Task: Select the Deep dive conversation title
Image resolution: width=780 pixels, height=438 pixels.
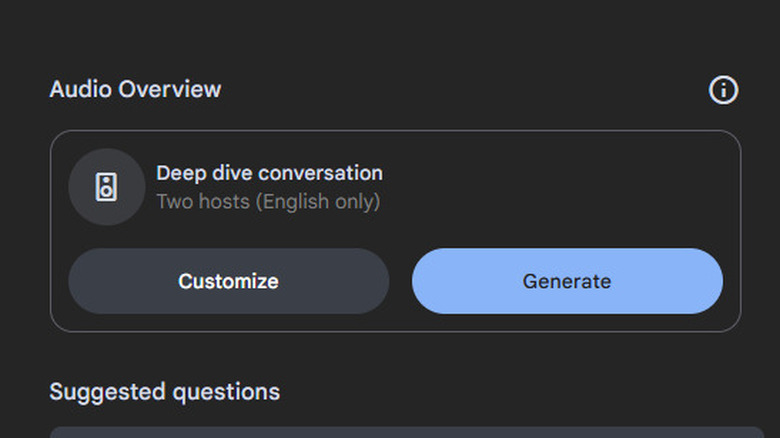Action: [x=269, y=173]
